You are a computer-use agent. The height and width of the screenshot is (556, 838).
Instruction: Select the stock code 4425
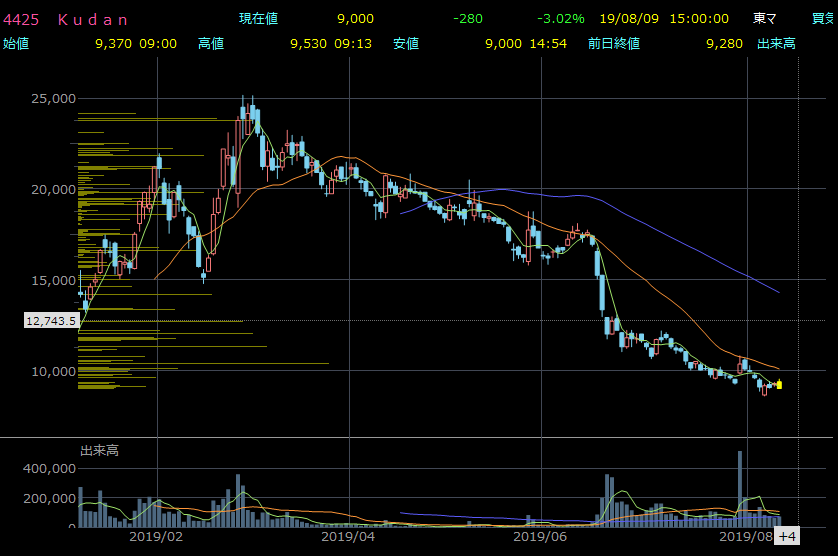tap(20, 19)
